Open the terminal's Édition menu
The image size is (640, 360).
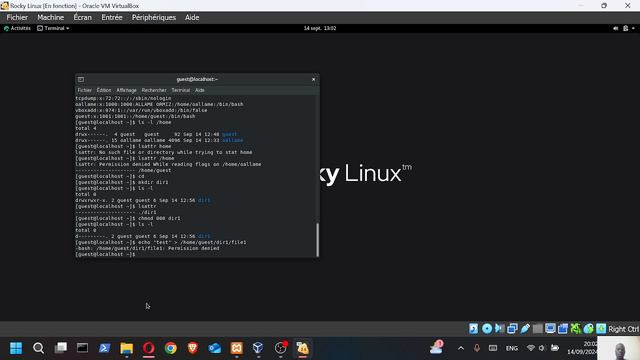click(104, 90)
